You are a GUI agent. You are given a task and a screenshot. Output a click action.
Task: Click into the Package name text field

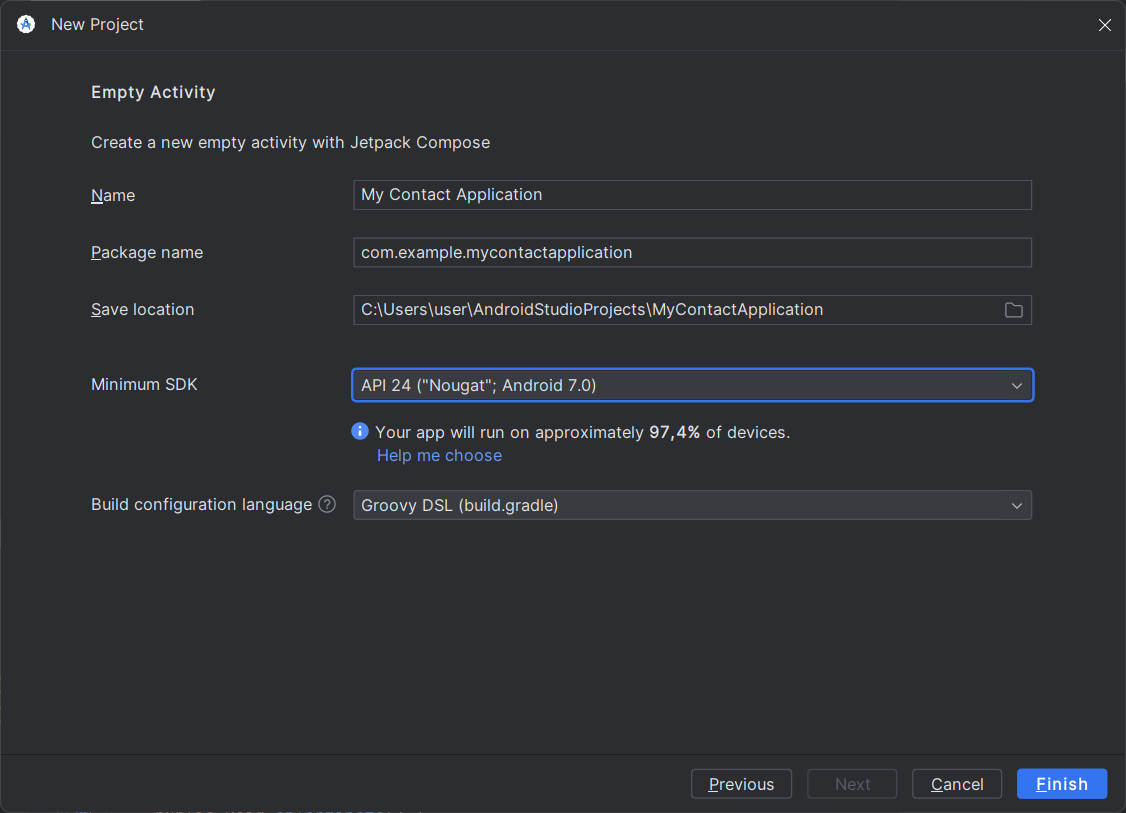pyautogui.click(x=690, y=253)
